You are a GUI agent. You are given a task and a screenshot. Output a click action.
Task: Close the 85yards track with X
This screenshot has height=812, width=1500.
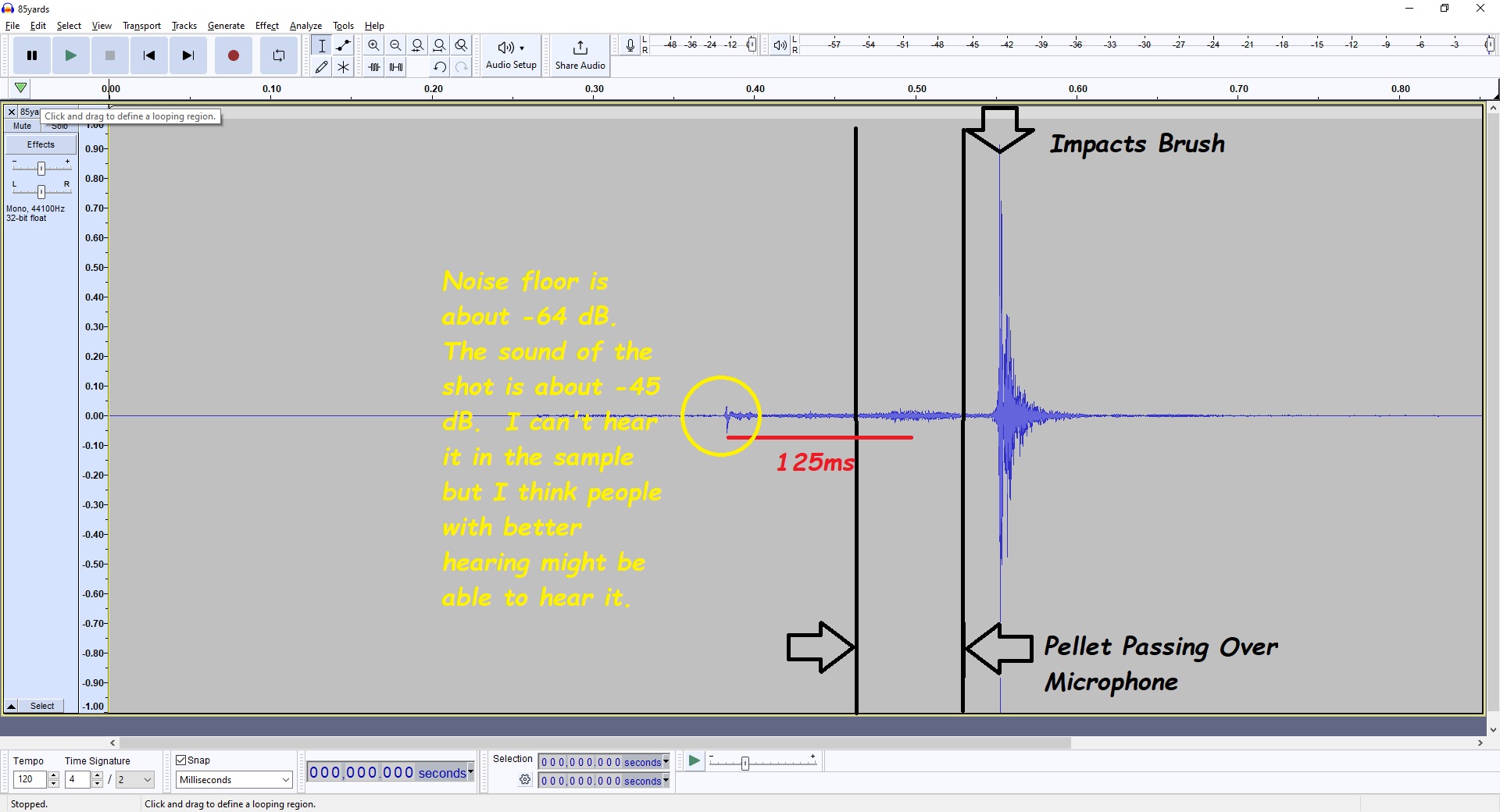pos(12,112)
